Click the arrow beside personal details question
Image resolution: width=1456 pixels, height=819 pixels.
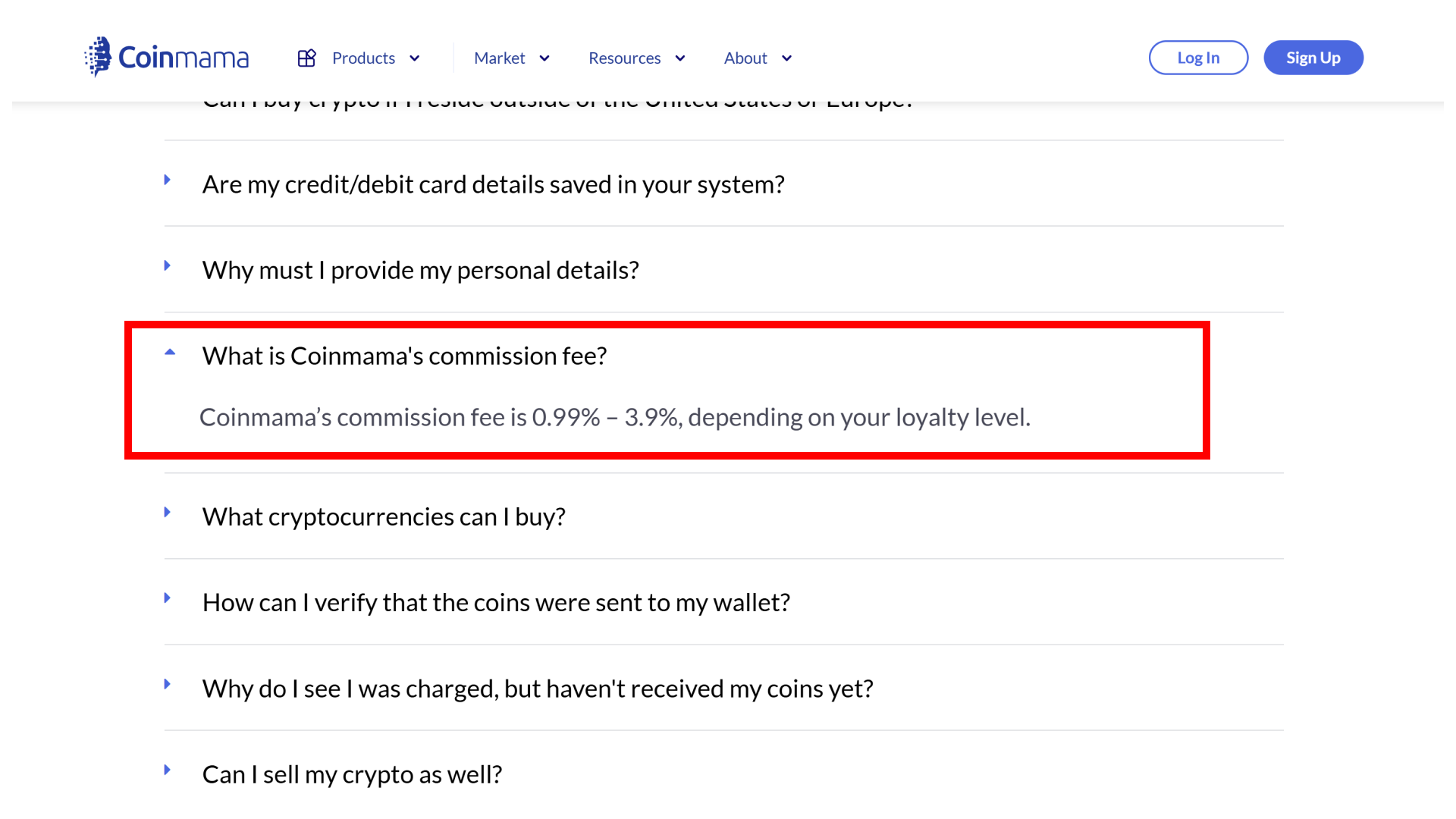[167, 265]
